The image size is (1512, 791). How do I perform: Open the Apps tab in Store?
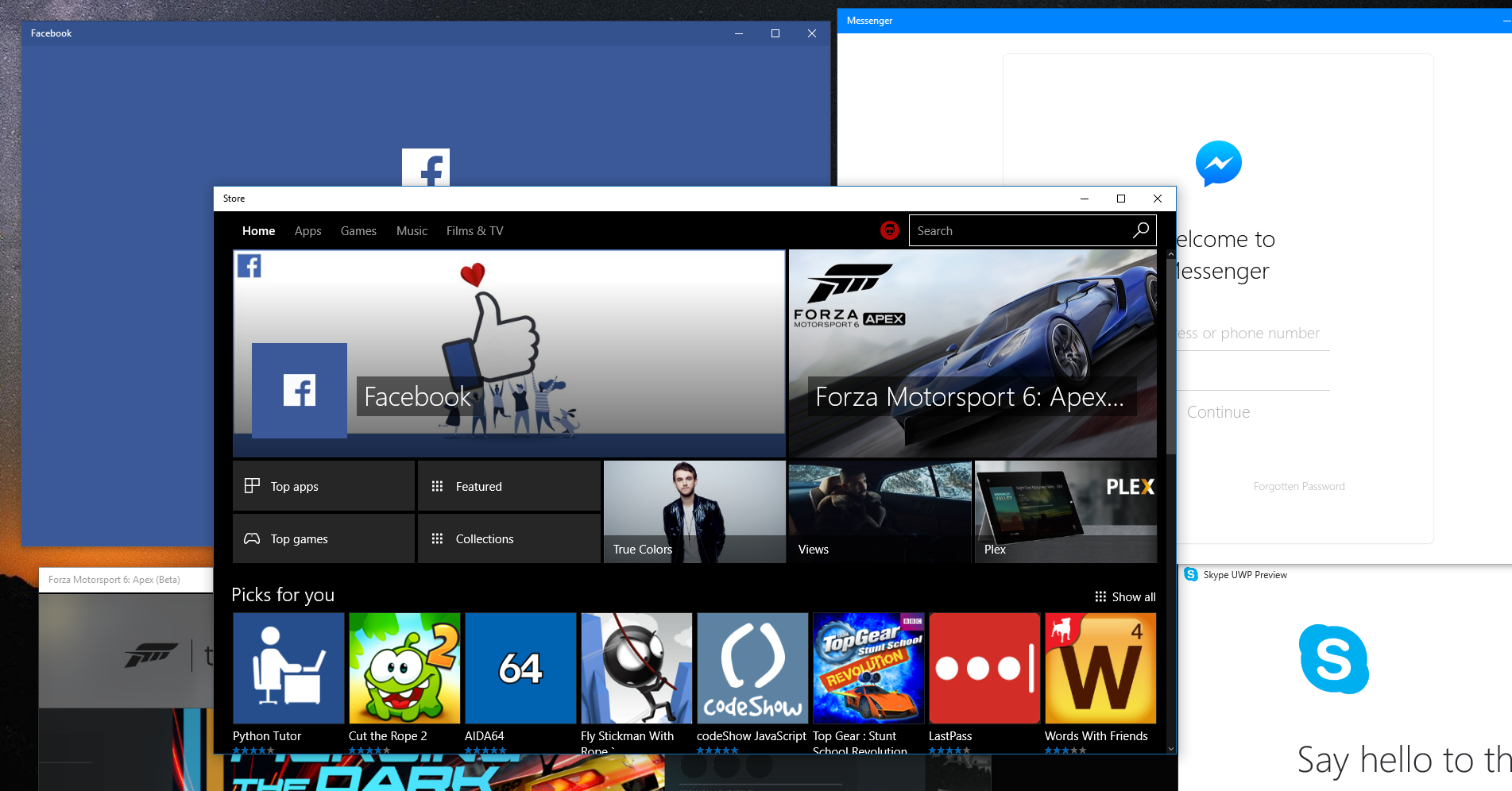coord(307,230)
